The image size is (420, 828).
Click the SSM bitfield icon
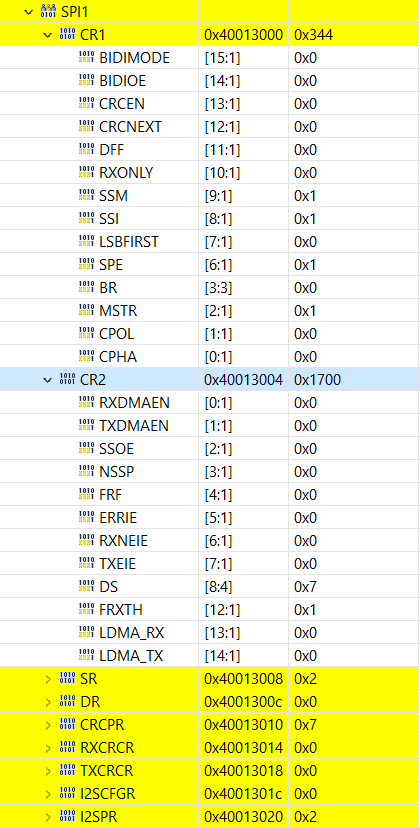[x=86, y=196]
